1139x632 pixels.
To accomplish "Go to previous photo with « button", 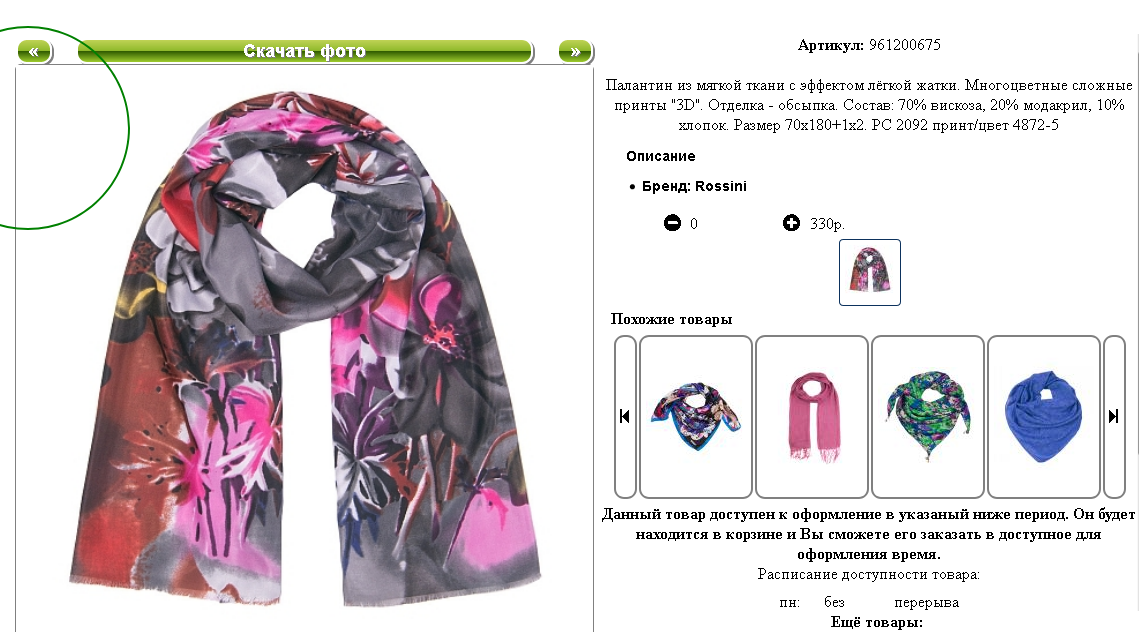I will click(x=34, y=52).
